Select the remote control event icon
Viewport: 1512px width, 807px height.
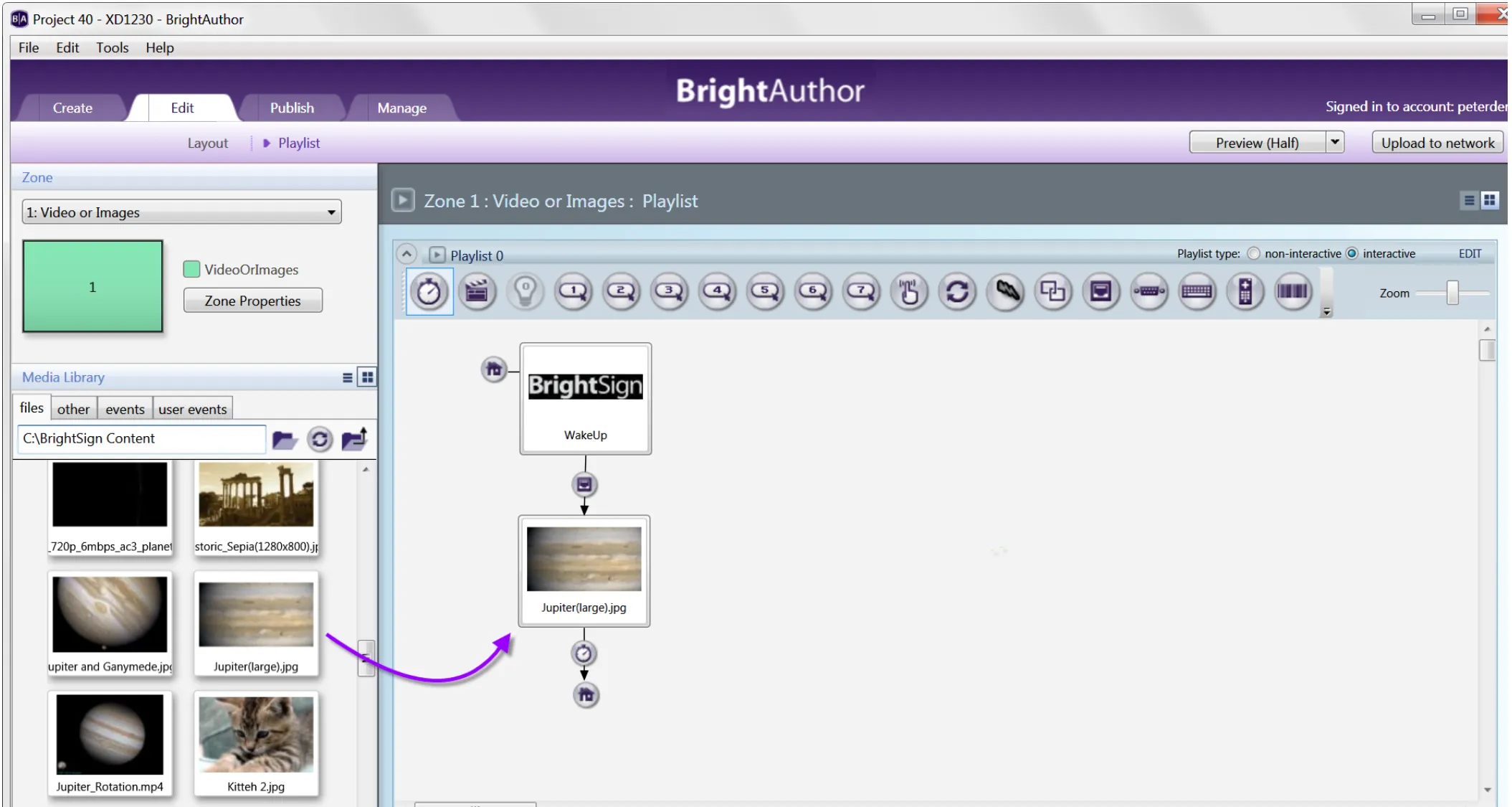click(1245, 292)
